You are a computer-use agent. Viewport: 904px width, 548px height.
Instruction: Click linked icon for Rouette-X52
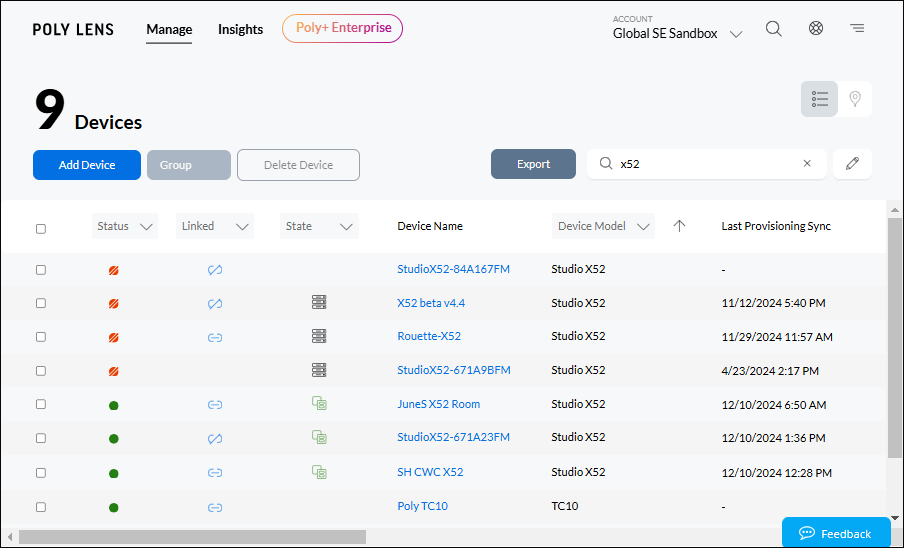[x=215, y=338]
